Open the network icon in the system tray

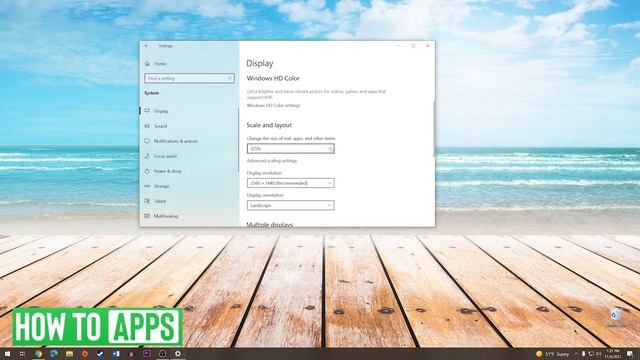coord(591,354)
